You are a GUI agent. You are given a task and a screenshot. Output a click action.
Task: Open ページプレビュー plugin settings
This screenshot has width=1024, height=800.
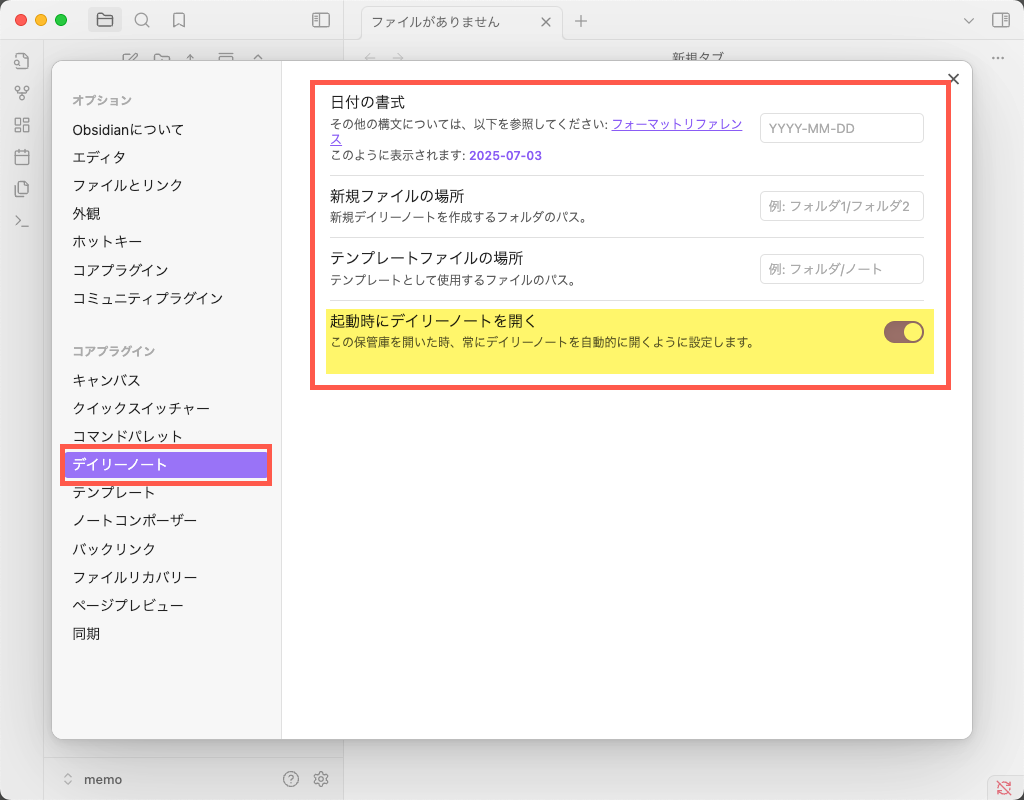(128, 605)
